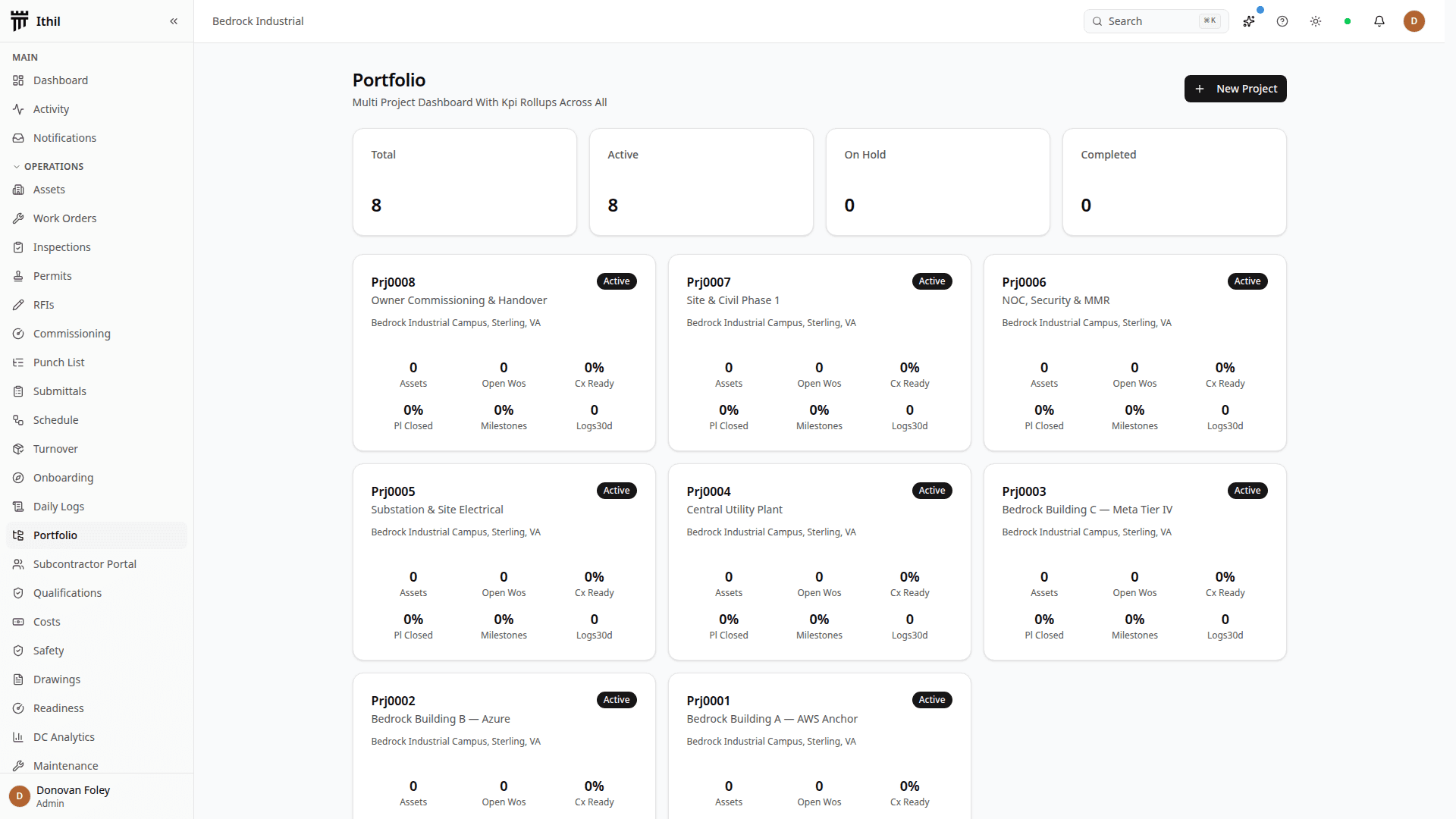The image size is (1456, 819).
Task: Click the green online status indicator
Action: click(x=1348, y=21)
